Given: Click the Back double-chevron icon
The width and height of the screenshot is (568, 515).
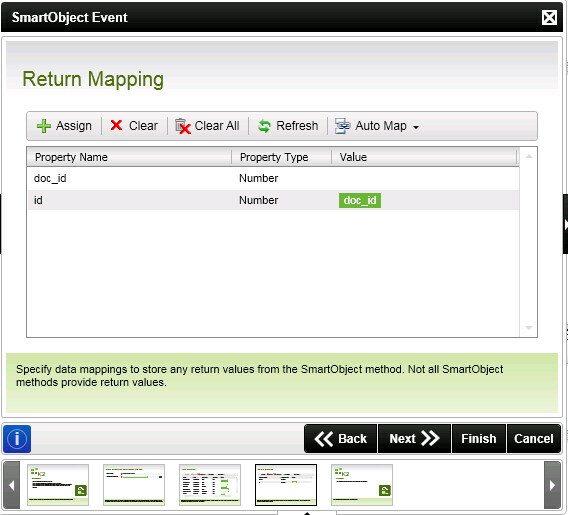Looking at the screenshot, I should (x=323, y=439).
